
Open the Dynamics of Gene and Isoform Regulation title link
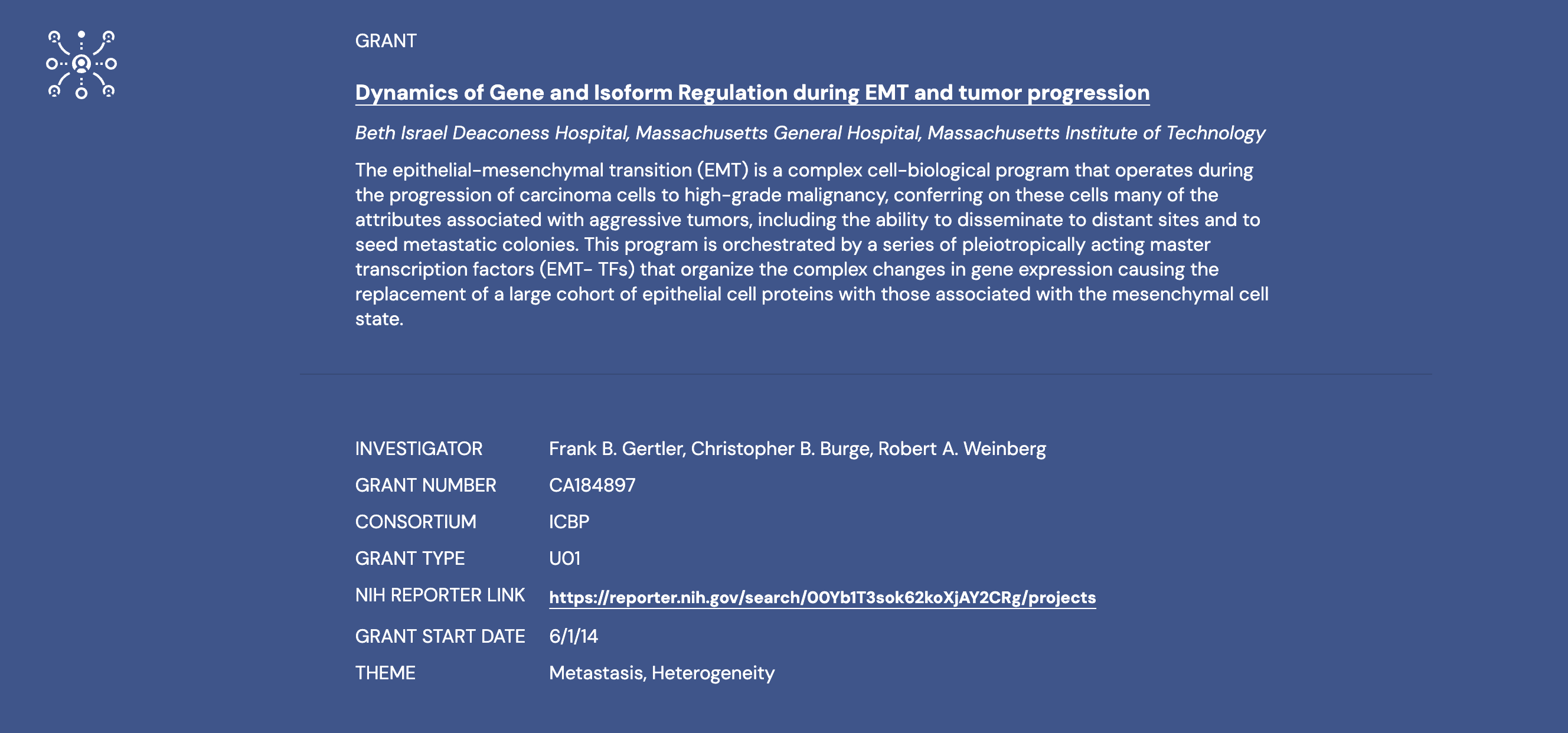(x=752, y=93)
